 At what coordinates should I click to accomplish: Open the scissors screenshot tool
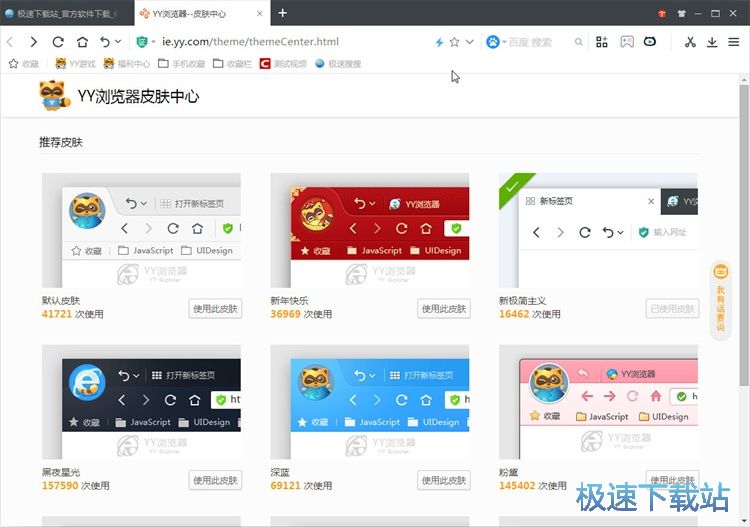click(x=690, y=42)
